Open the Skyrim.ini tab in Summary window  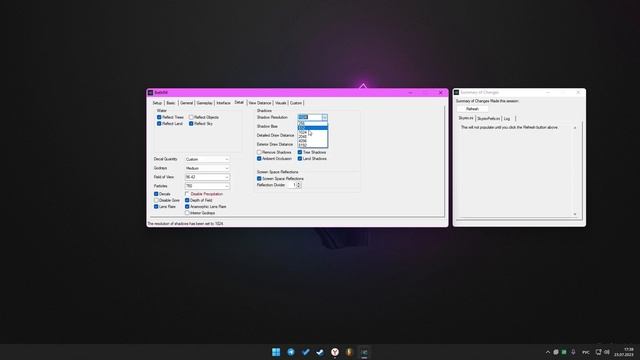tap(466, 118)
